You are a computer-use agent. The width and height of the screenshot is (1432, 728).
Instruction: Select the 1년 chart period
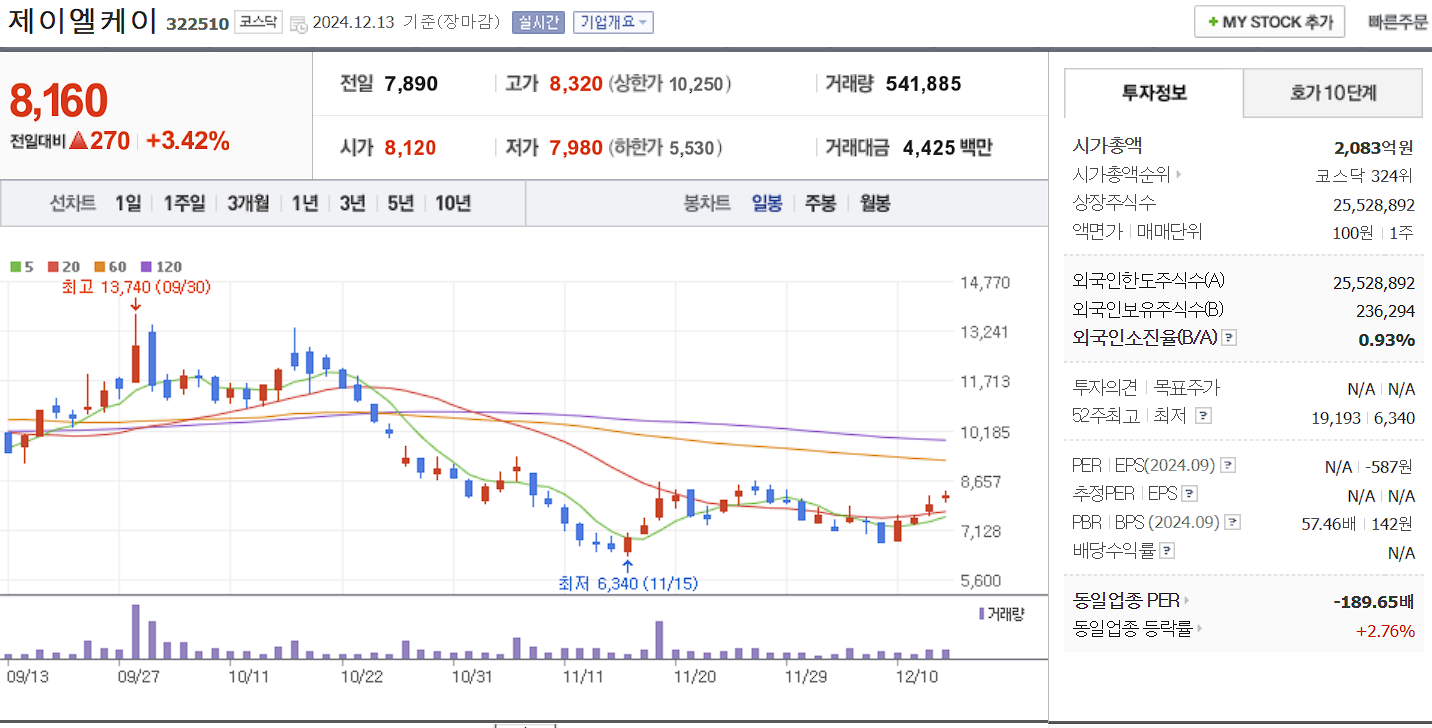tap(302, 203)
